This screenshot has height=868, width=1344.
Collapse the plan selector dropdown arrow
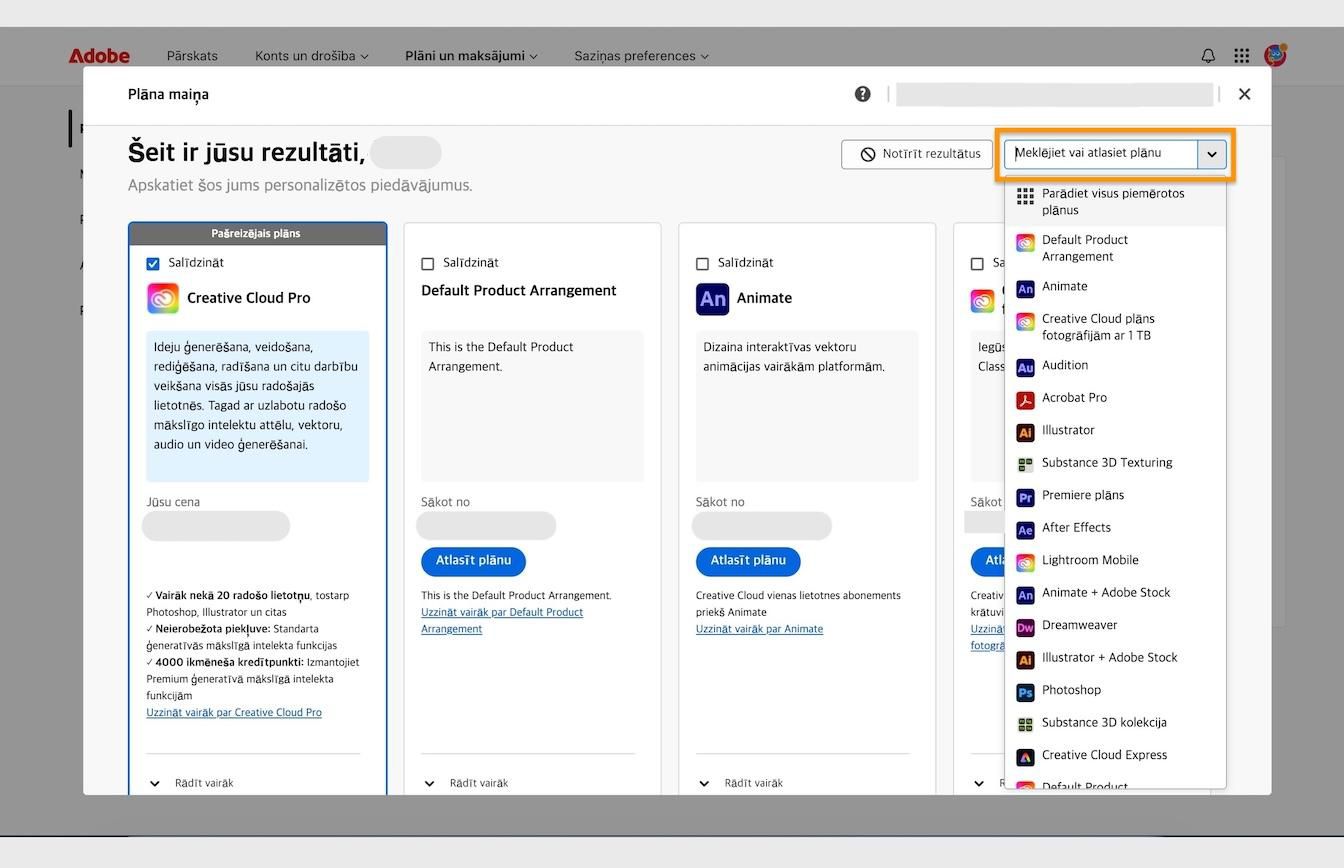(x=1212, y=155)
